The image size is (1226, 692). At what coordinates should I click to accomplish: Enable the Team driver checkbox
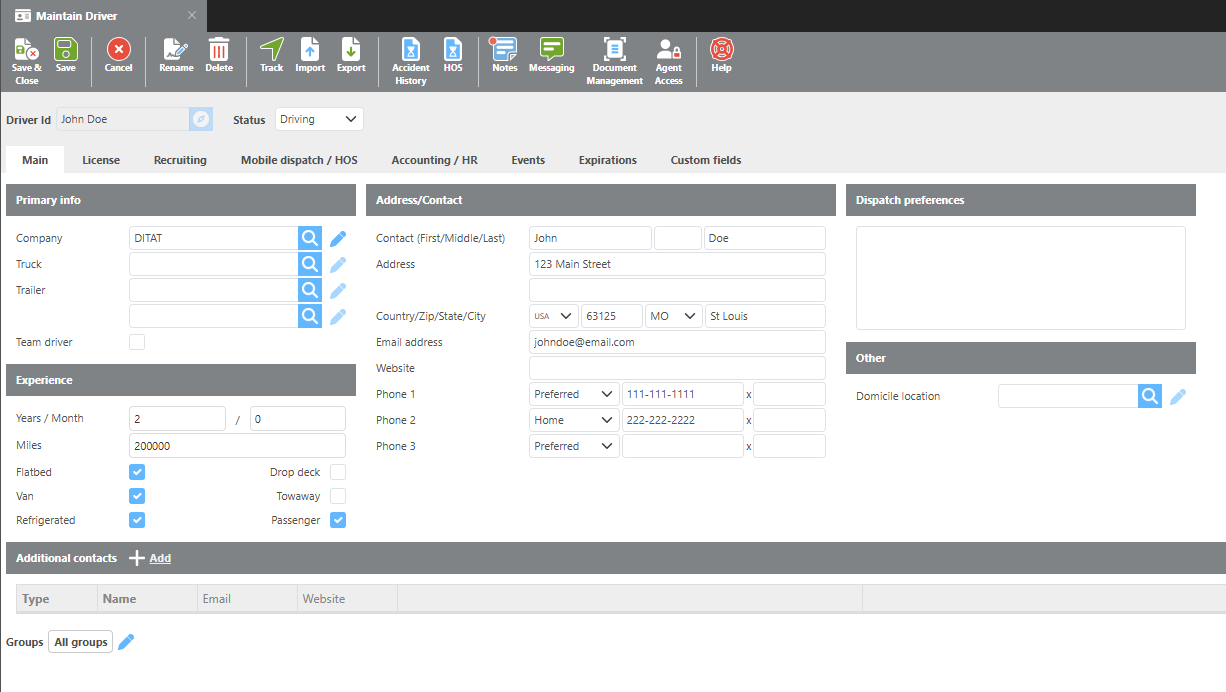tap(137, 342)
